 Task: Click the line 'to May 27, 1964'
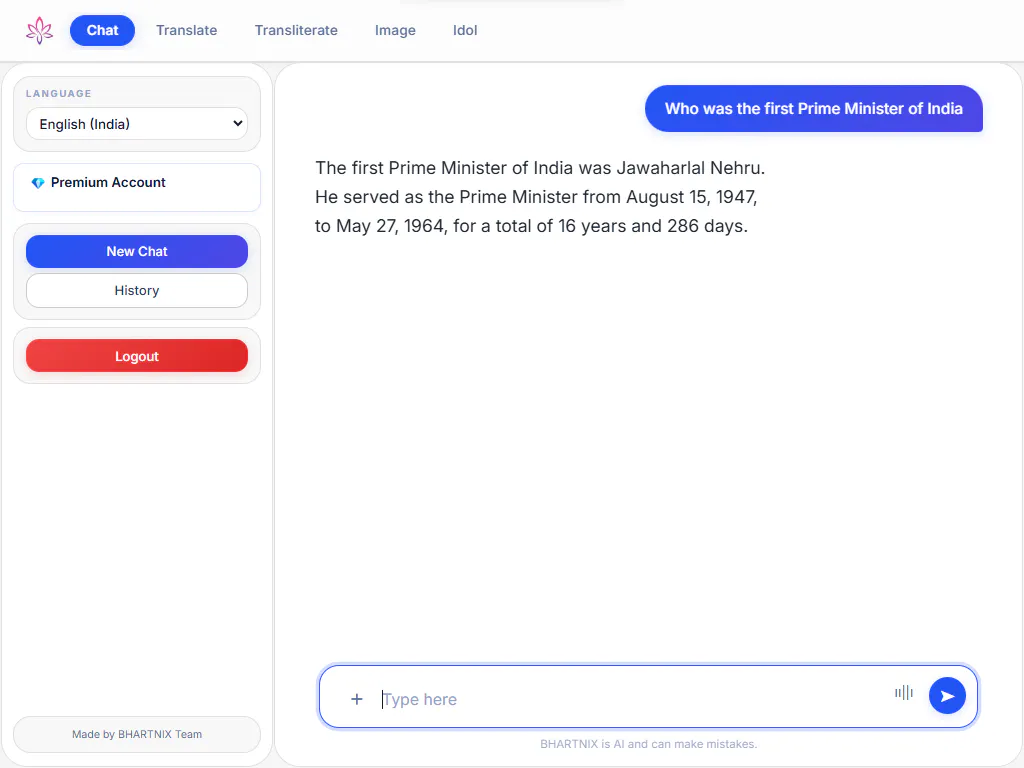click(x=532, y=226)
